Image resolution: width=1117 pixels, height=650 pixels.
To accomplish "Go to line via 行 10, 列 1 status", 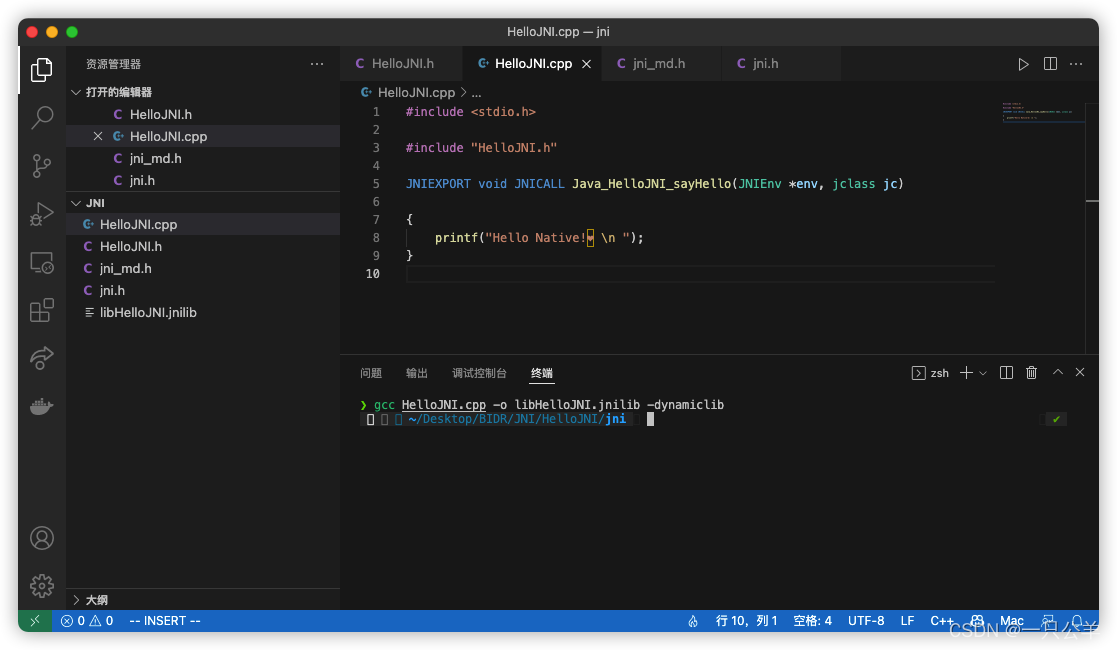I will tap(746, 621).
